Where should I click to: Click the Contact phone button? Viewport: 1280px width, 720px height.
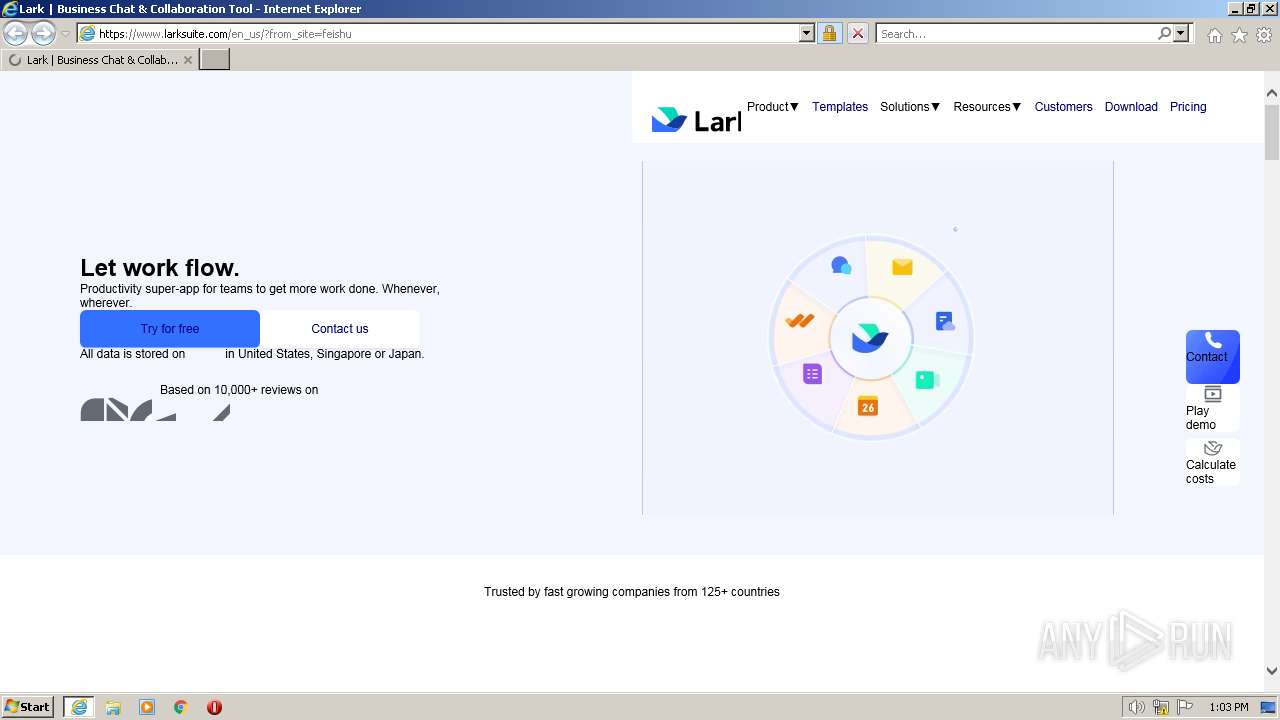1213,356
